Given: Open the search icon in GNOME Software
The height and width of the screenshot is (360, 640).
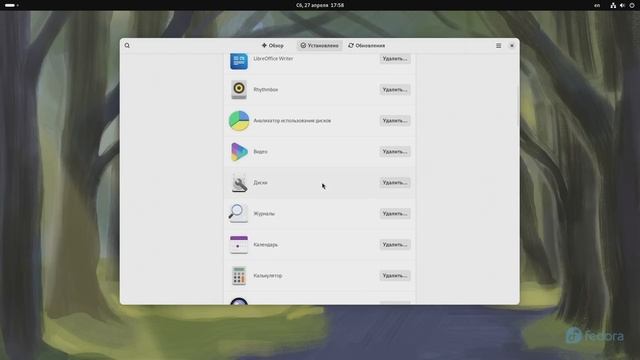Looking at the screenshot, I should pos(127,46).
